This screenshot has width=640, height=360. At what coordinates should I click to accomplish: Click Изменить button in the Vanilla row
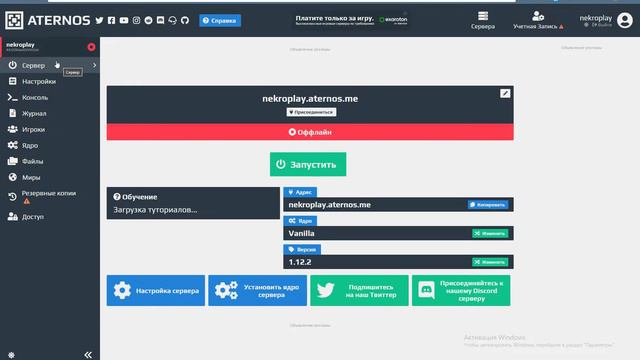490,233
